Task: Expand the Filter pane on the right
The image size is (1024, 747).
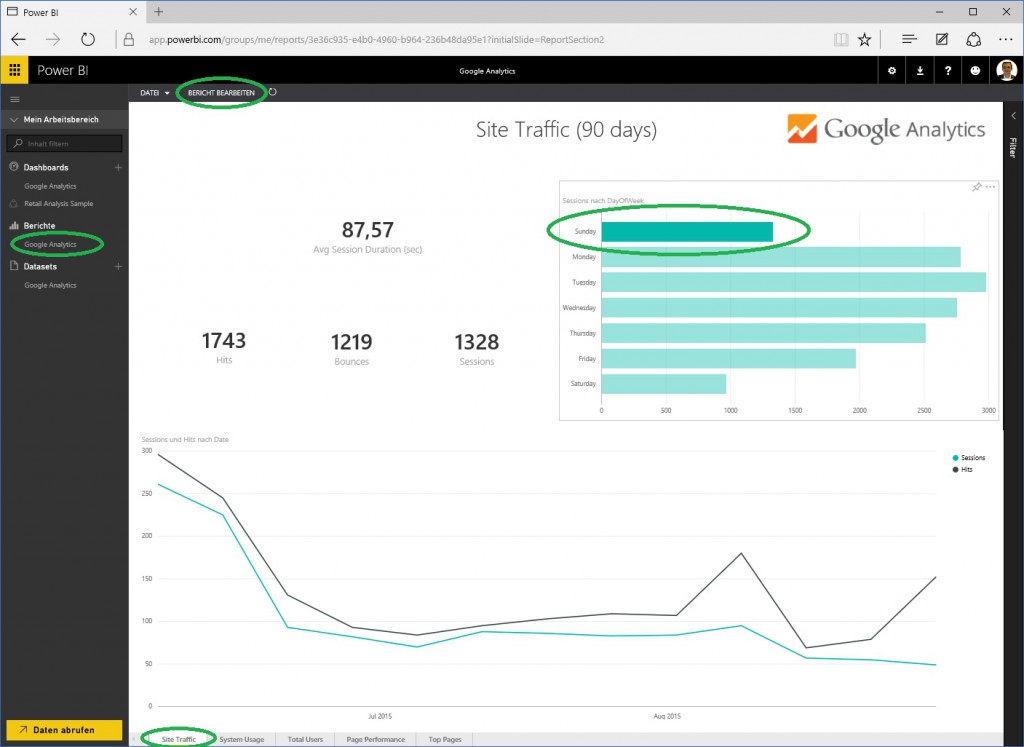Action: pyautogui.click(x=1011, y=147)
